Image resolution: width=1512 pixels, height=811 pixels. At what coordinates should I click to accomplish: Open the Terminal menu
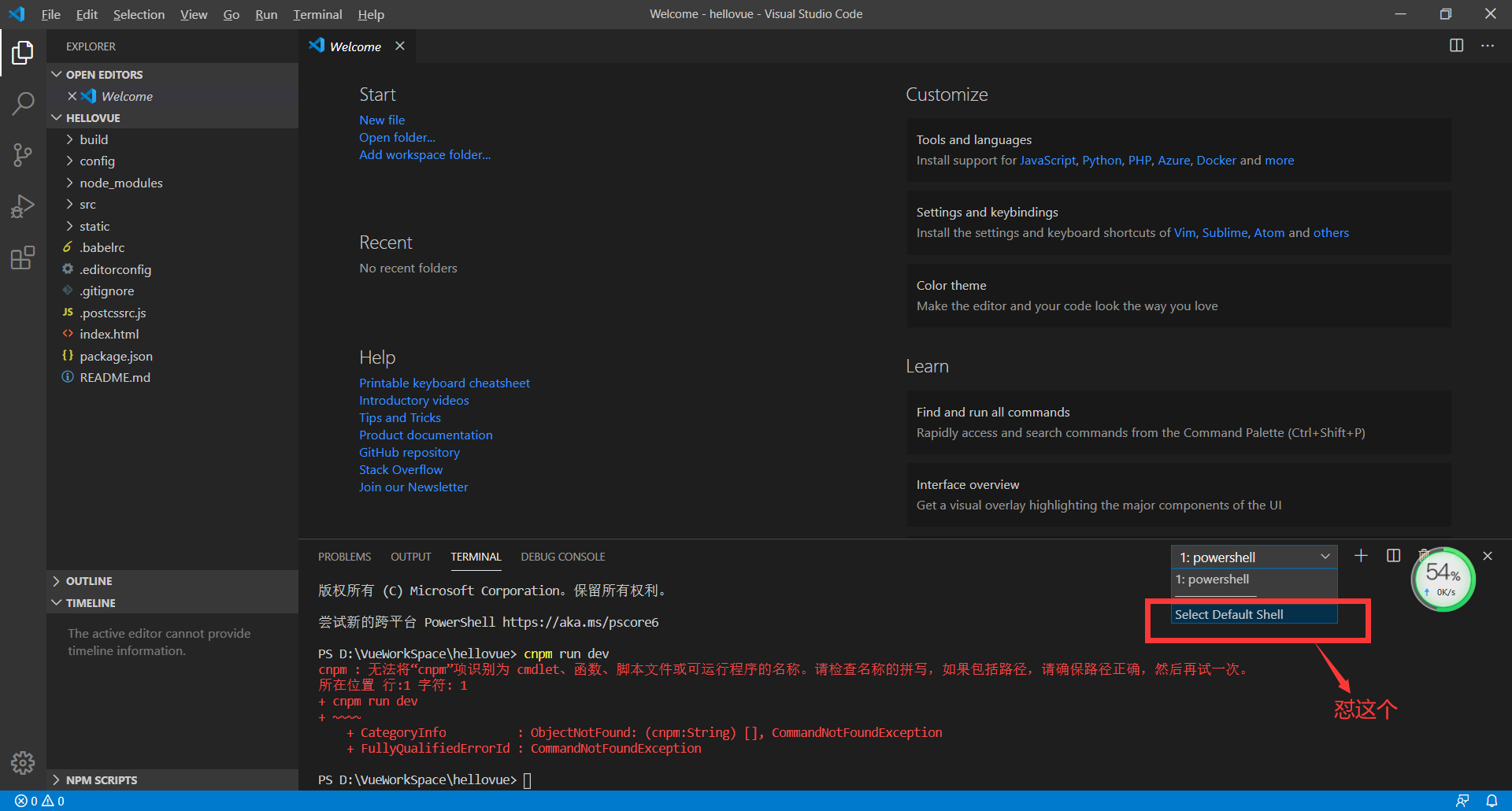pyautogui.click(x=317, y=14)
